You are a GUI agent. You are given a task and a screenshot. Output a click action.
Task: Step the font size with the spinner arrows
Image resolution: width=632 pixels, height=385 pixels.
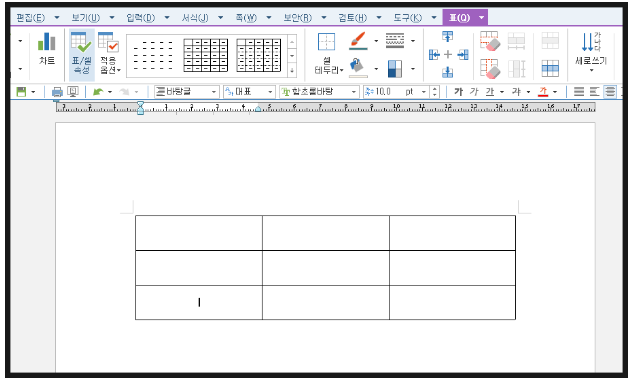pyautogui.click(x=434, y=92)
